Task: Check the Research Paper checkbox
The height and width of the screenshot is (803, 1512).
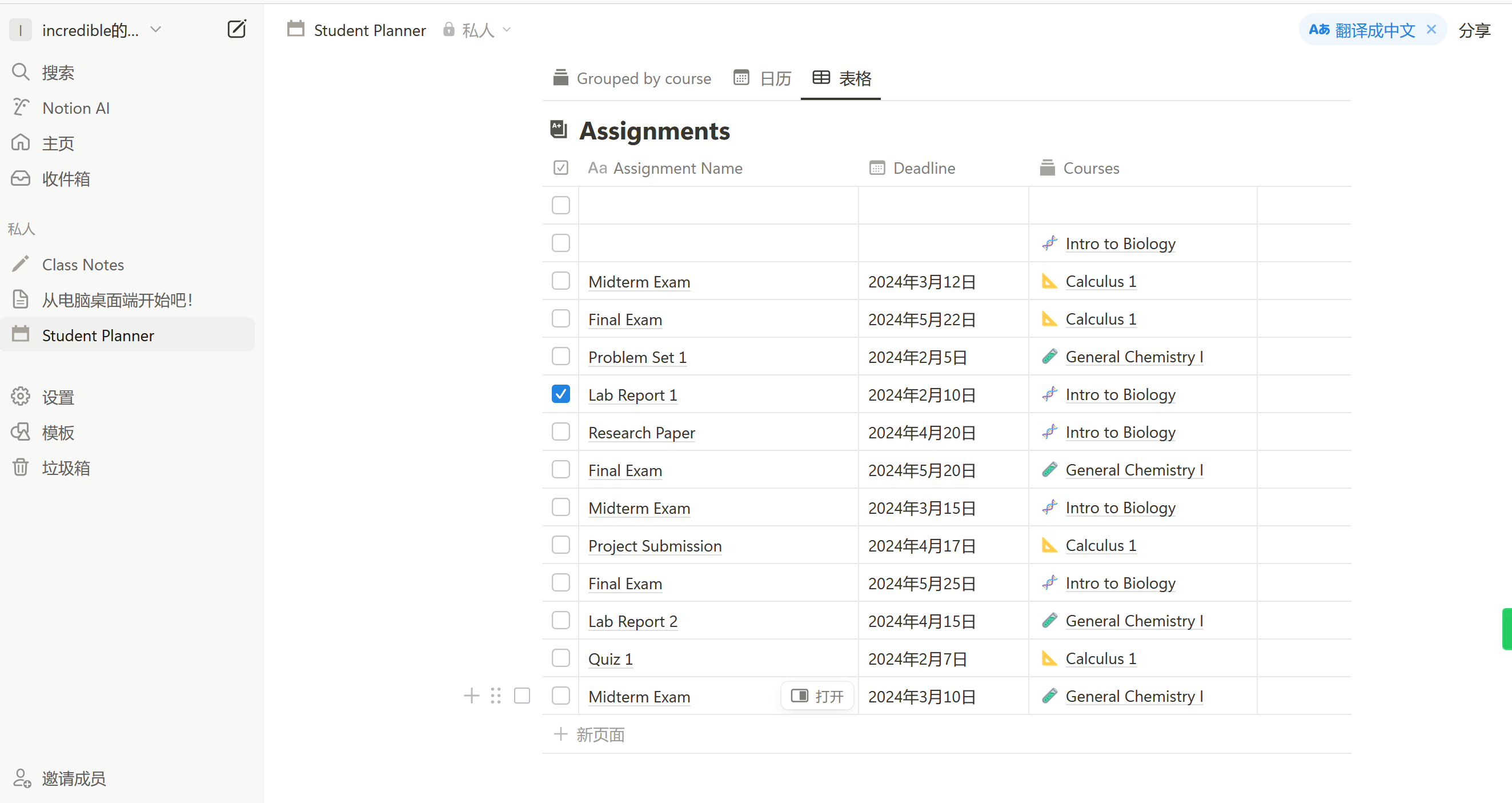Action: [560, 432]
